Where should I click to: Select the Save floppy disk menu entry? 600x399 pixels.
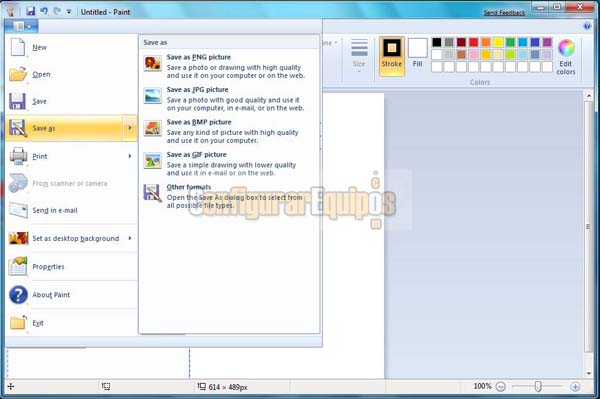[x=71, y=101]
